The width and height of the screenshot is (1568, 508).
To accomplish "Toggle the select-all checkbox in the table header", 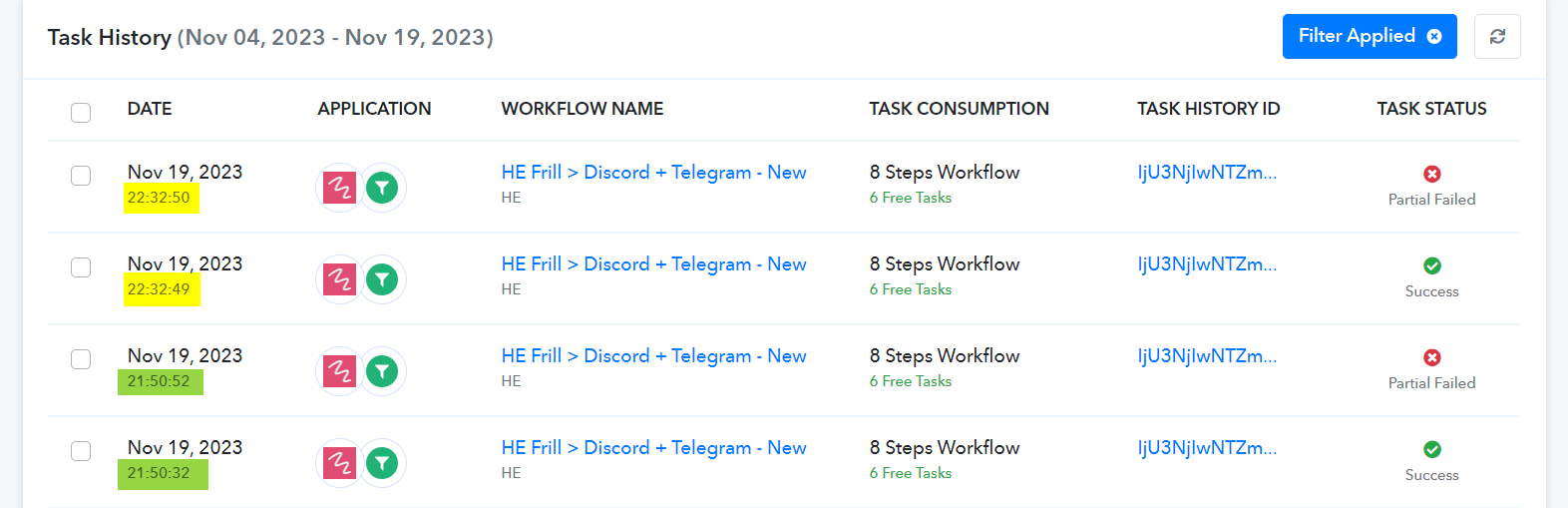I will pos(81,112).
